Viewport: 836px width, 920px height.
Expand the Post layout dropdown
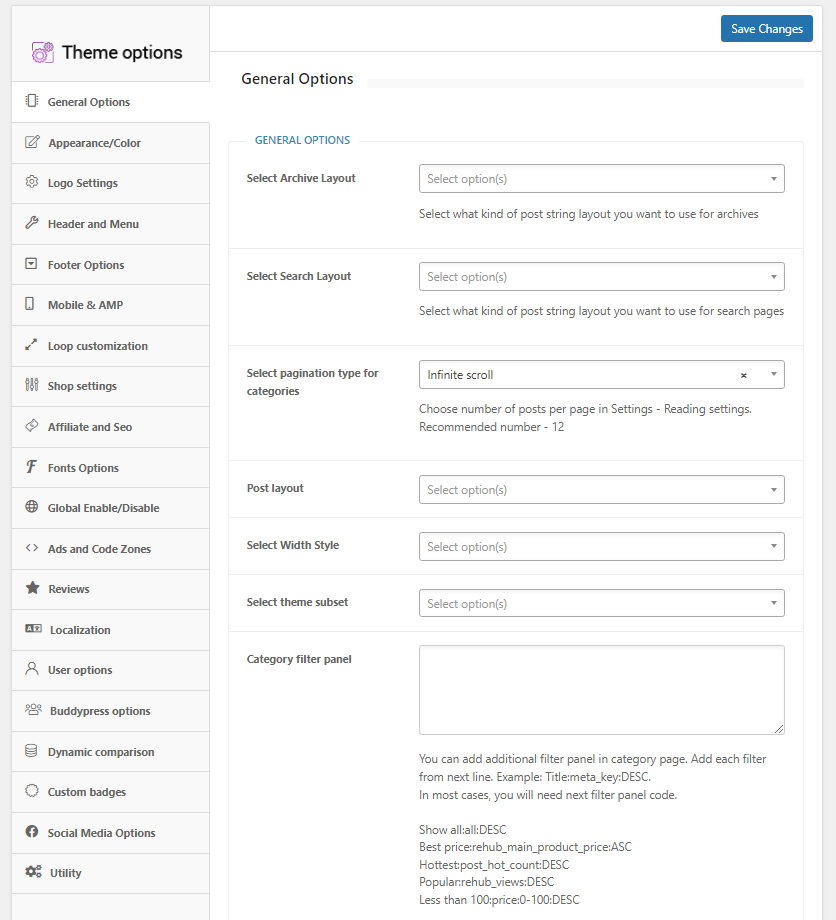tap(601, 489)
